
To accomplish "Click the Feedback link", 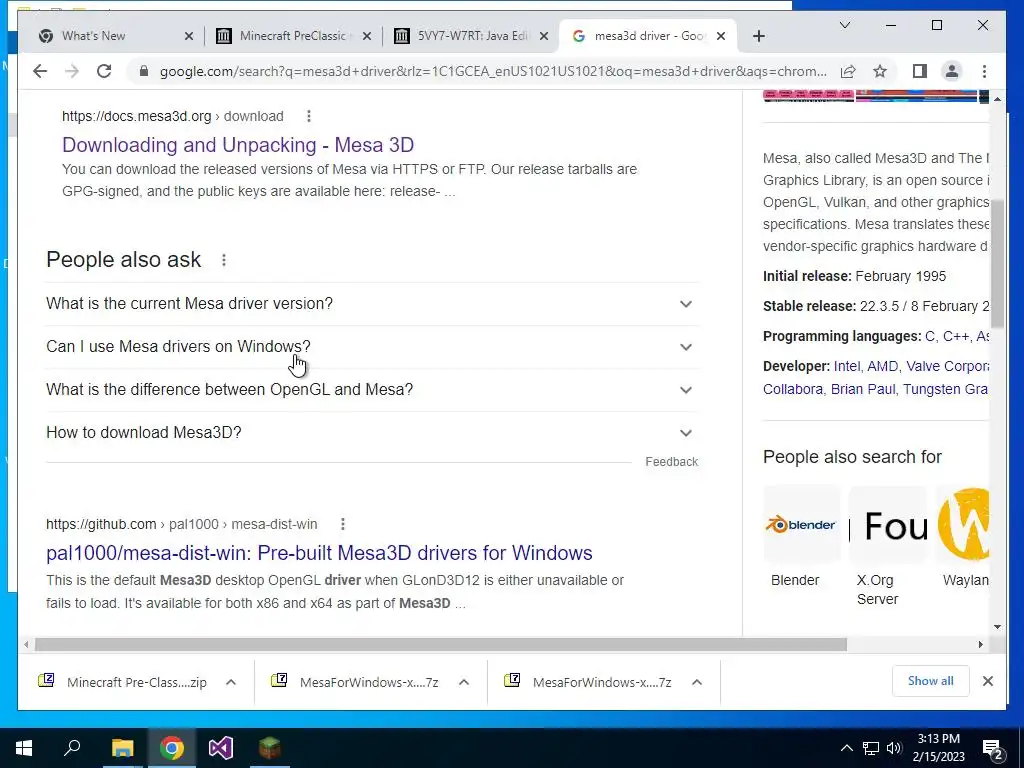I will tap(671, 462).
